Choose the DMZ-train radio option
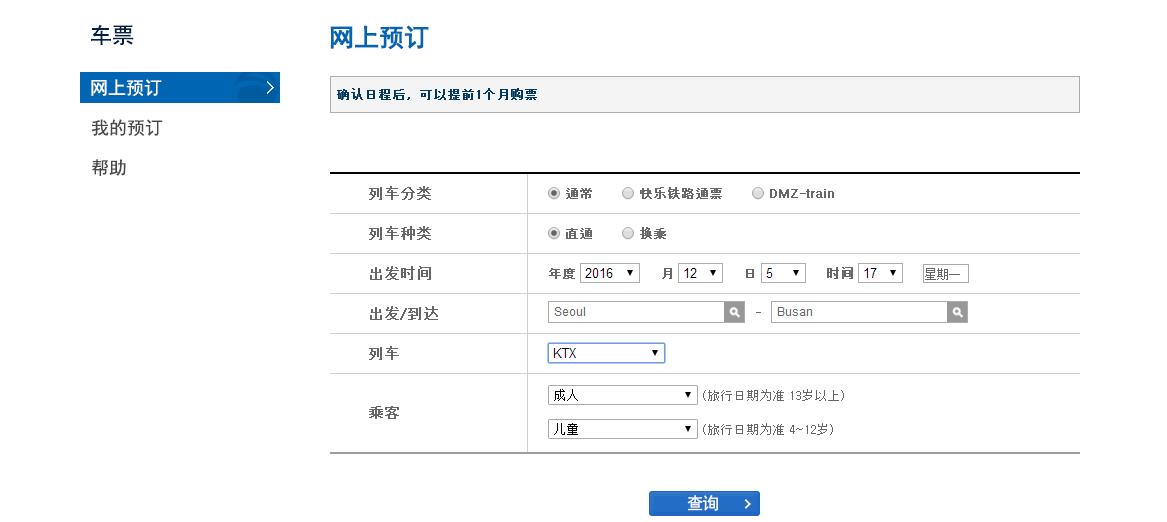The width and height of the screenshot is (1167, 522). pyautogui.click(x=758, y=194)
